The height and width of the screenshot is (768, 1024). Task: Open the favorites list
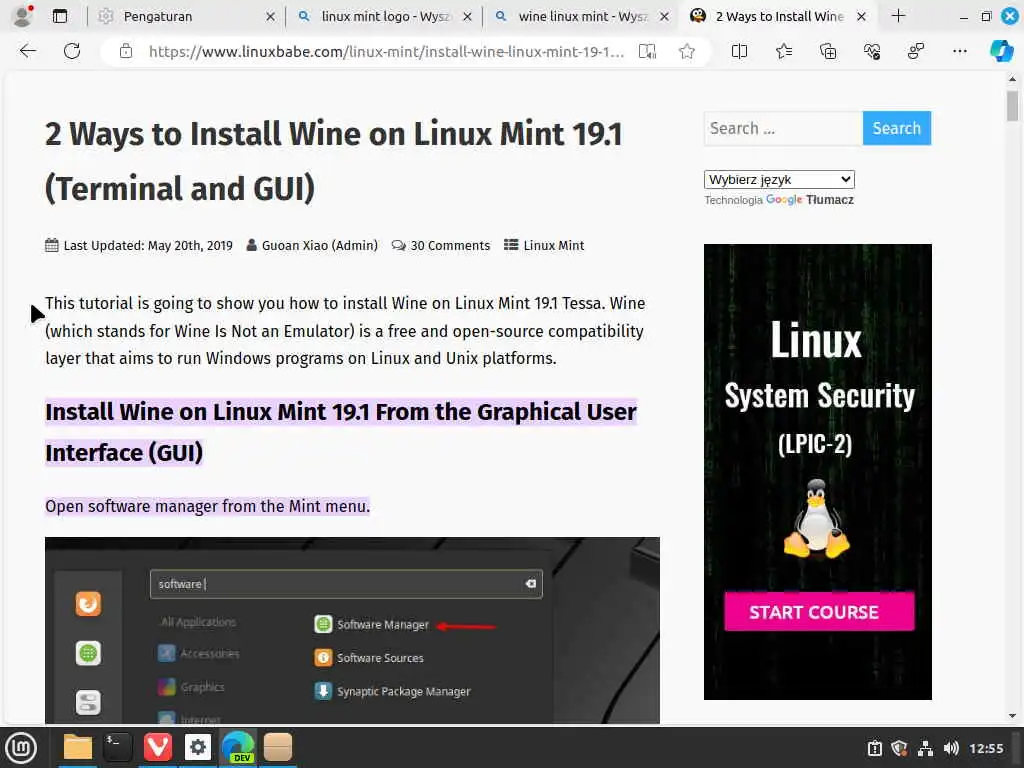pyautogui.click(x=784, y=51)
